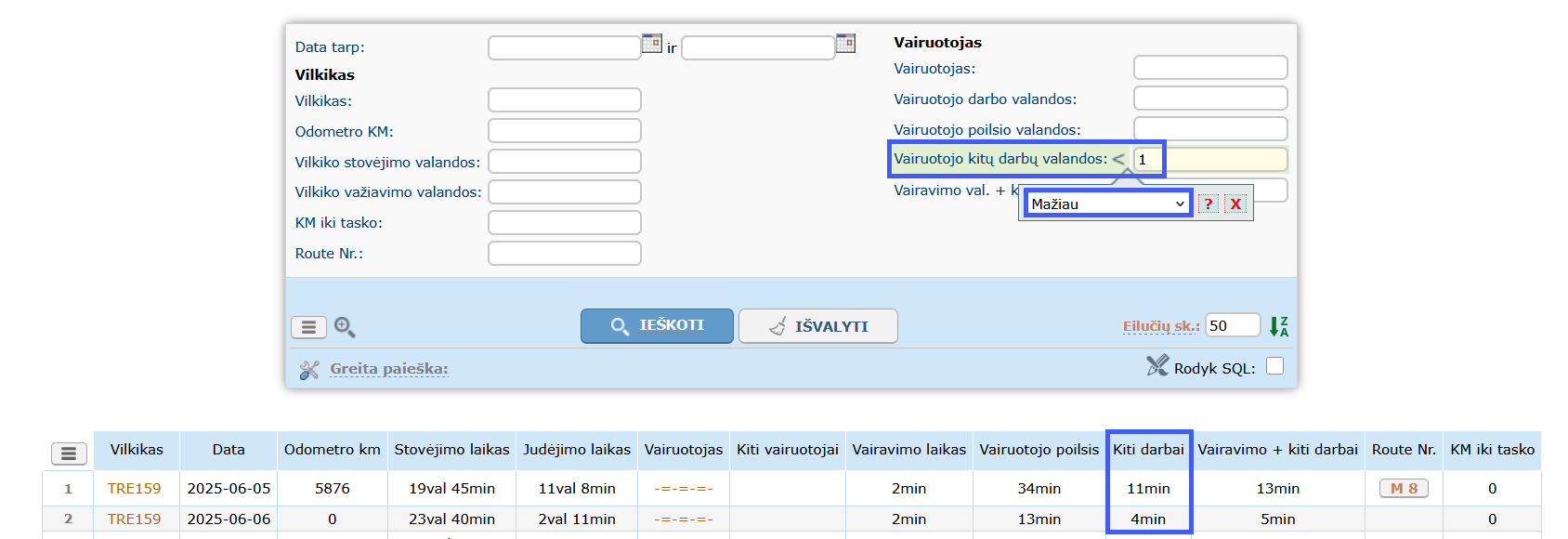Open the calendar picker for end date
The width and height of the screenshot is (1568, 539).
coord(845,43)
